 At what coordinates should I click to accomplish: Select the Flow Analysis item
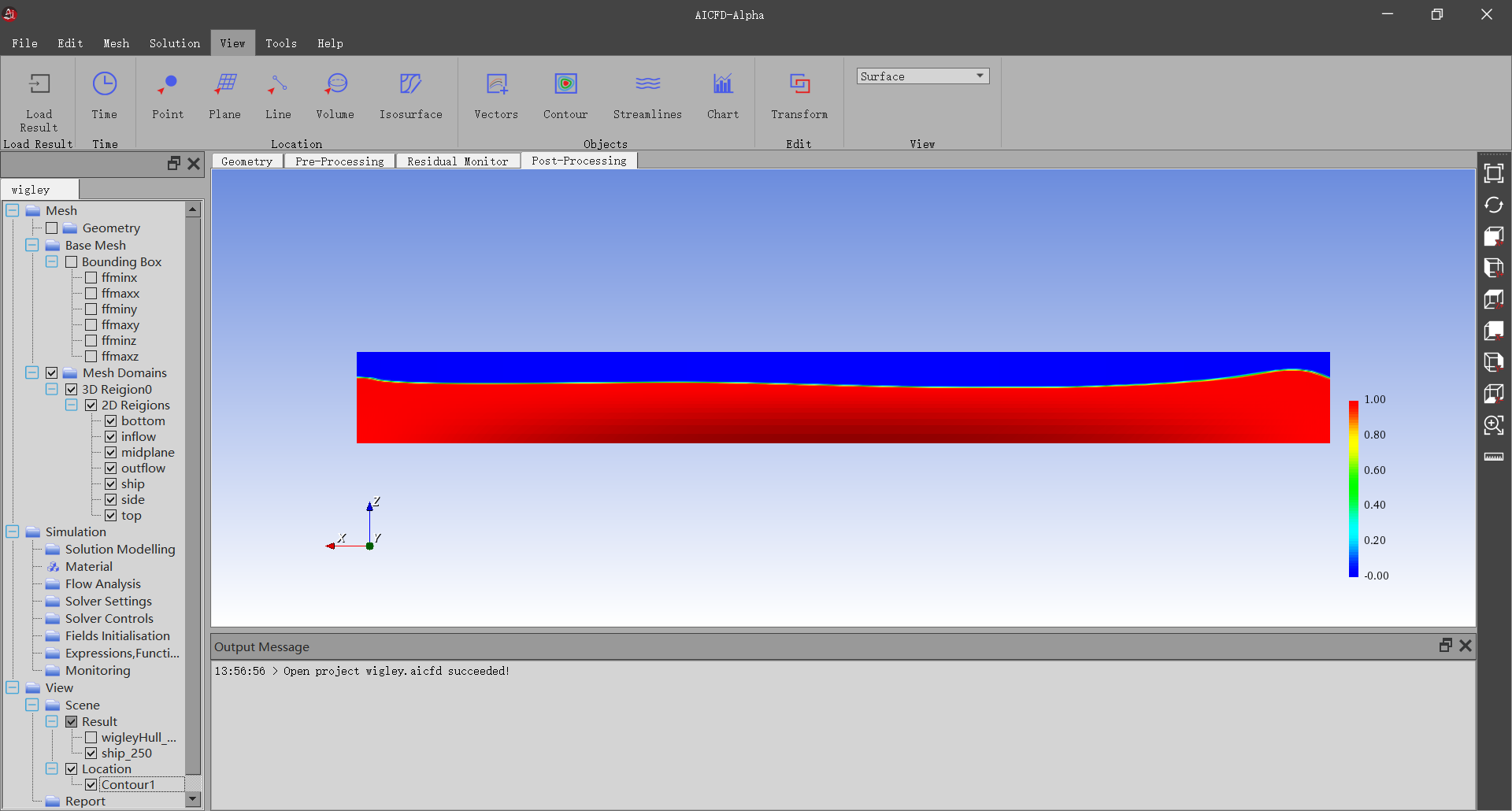pyautogui.click(x=103, y=583)
